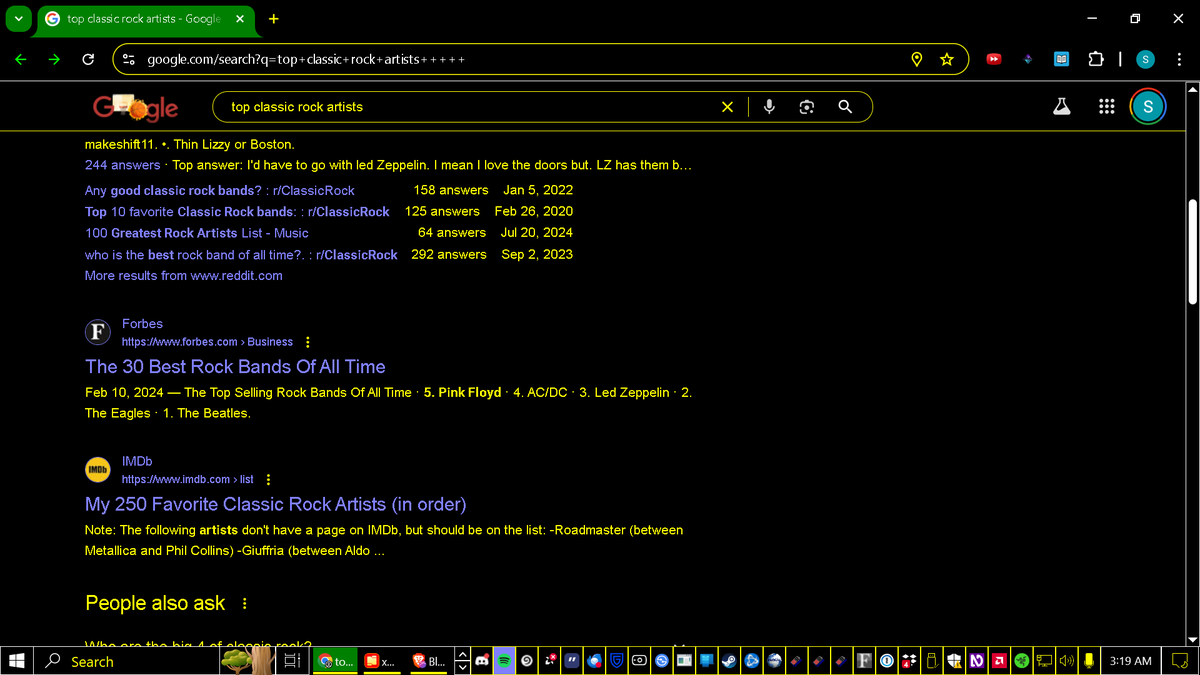The width and height of the screenshot is (1200, 675).
Task: Clear the search box with the X
Action: [x=727, y=107]
